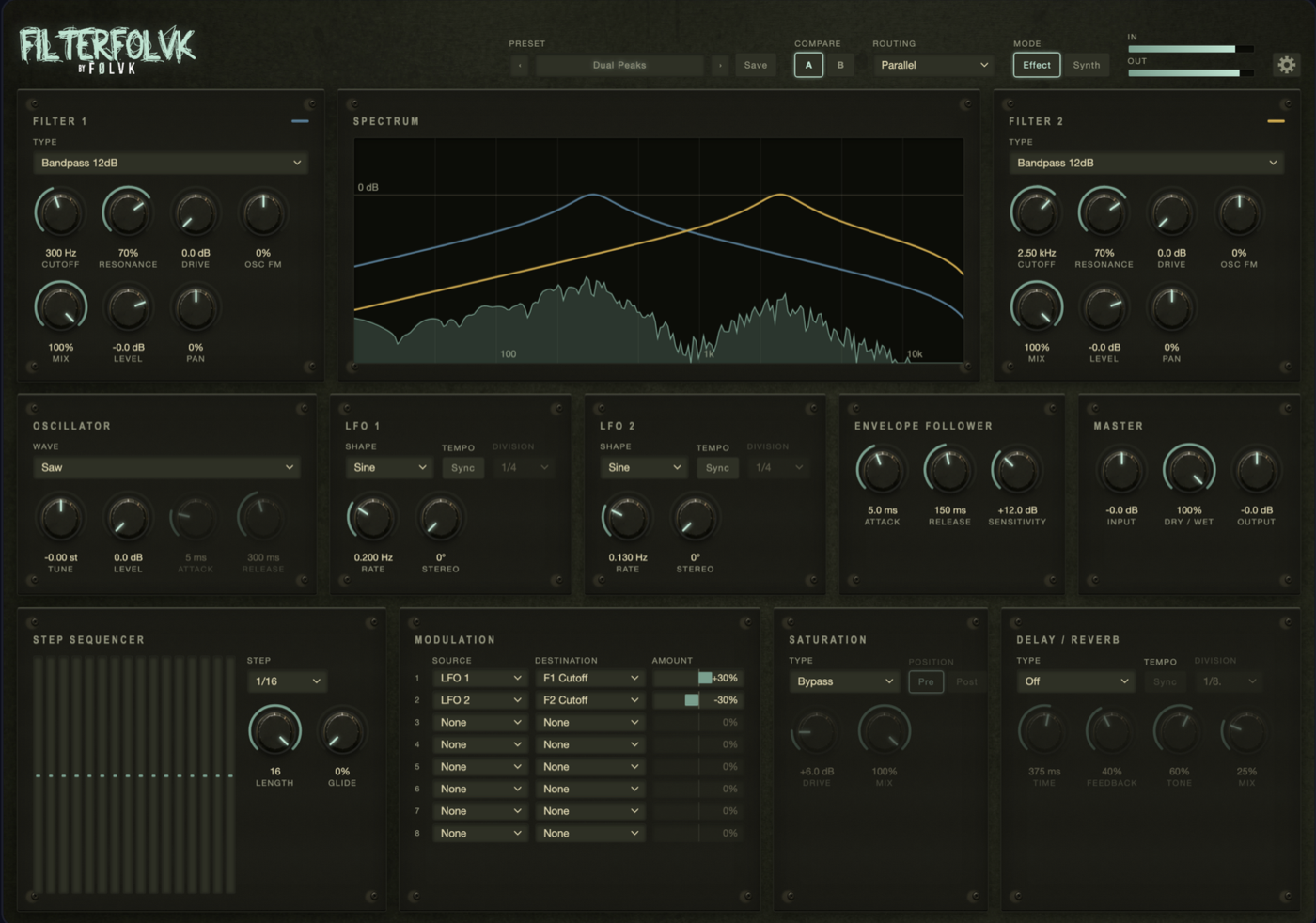Click Master Dry / Wet knob
This screenshot has height=923, width=1316.
pos(1189,469)
